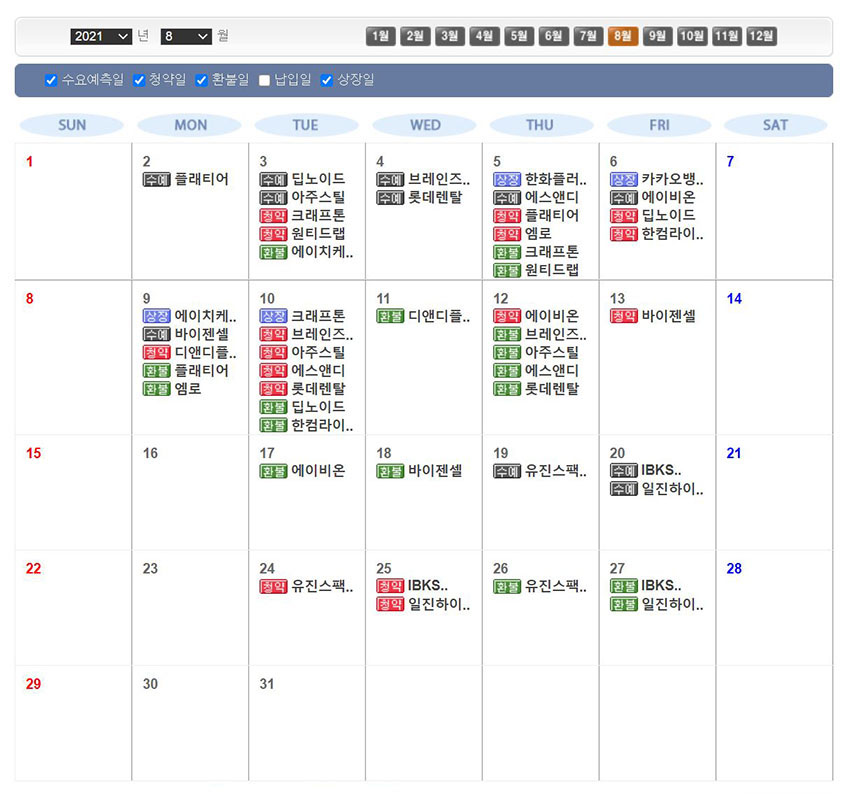Click the 수예 badge for 롯데렌탈 on the 4th

click(390, 198)
